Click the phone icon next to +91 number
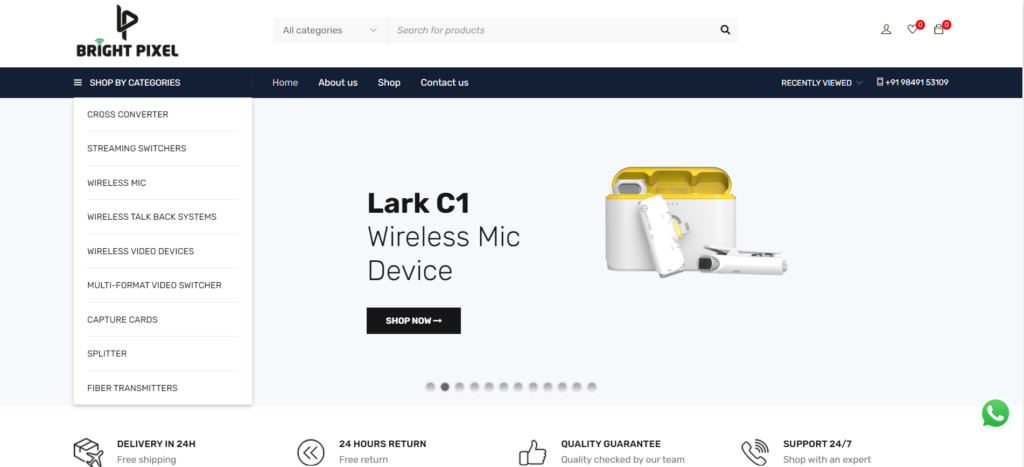Image resolution: width=1024 pixels, height=467 pixels. click(x=880, y=82)
